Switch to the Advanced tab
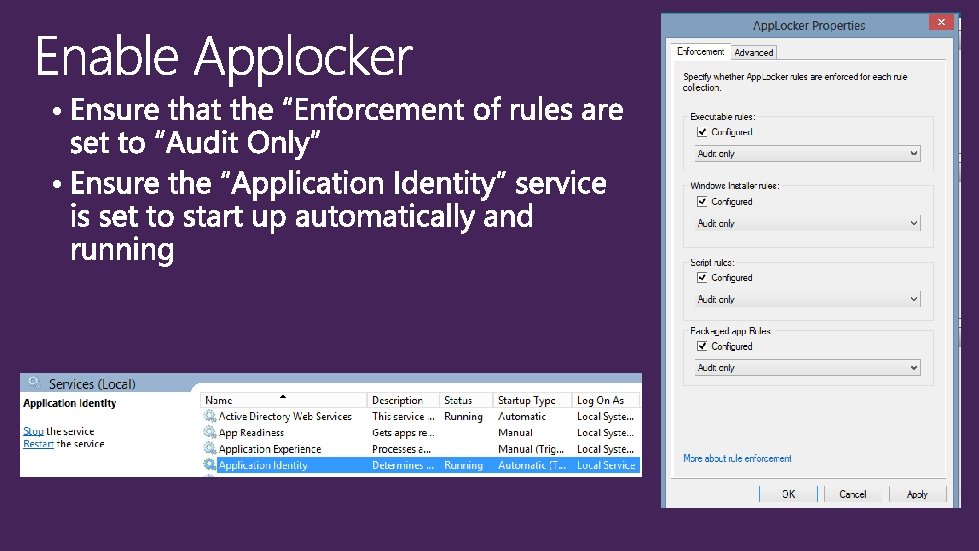 (x=754, y=52)
